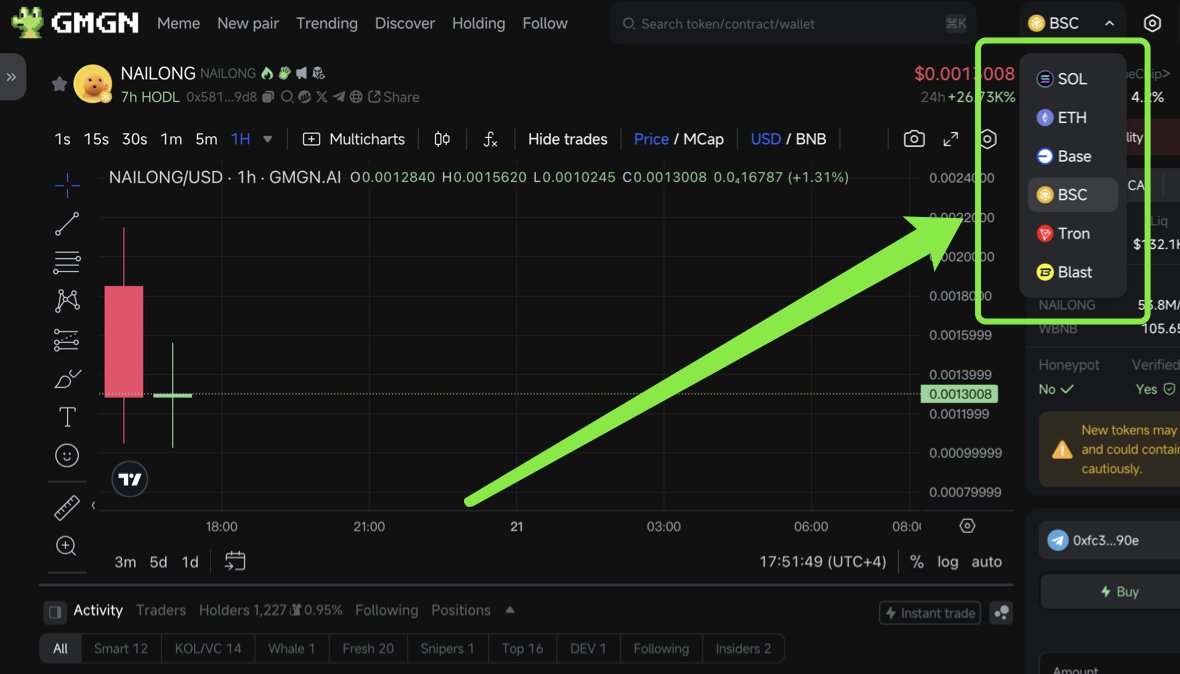
Task: Choose Base from chain list
Action: click(1072, 156)
